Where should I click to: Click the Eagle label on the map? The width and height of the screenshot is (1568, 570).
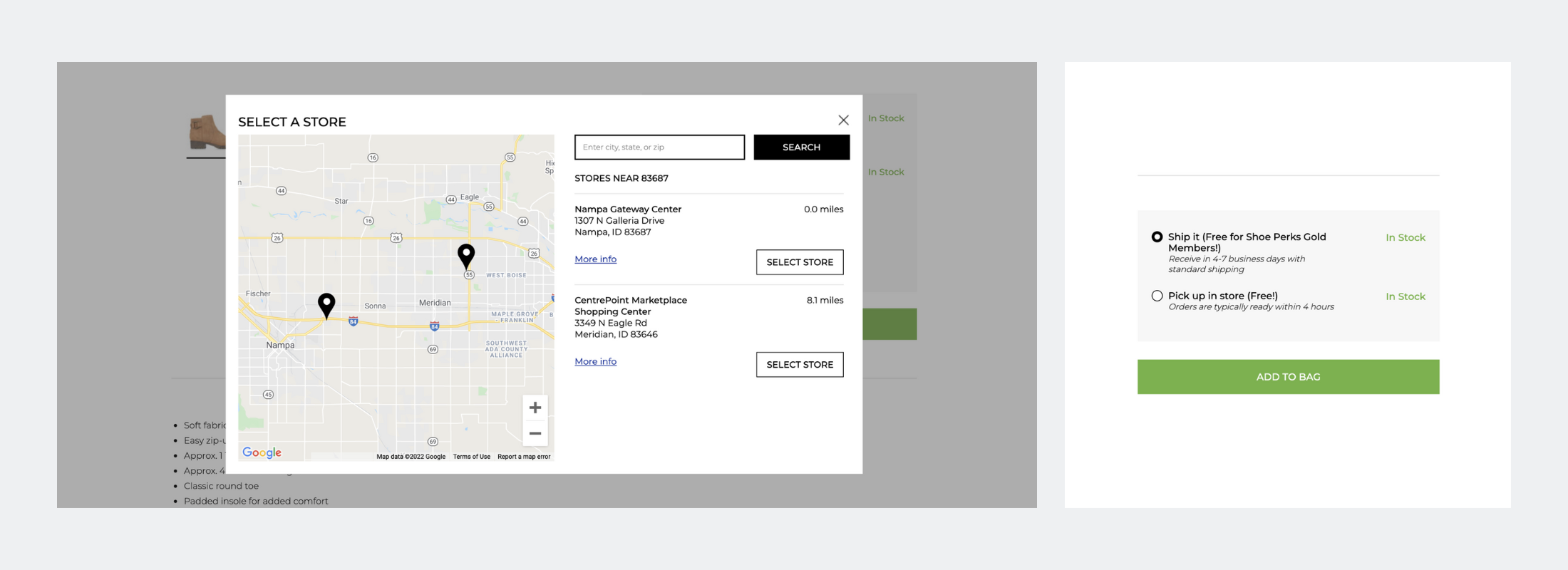click(470, 197)
